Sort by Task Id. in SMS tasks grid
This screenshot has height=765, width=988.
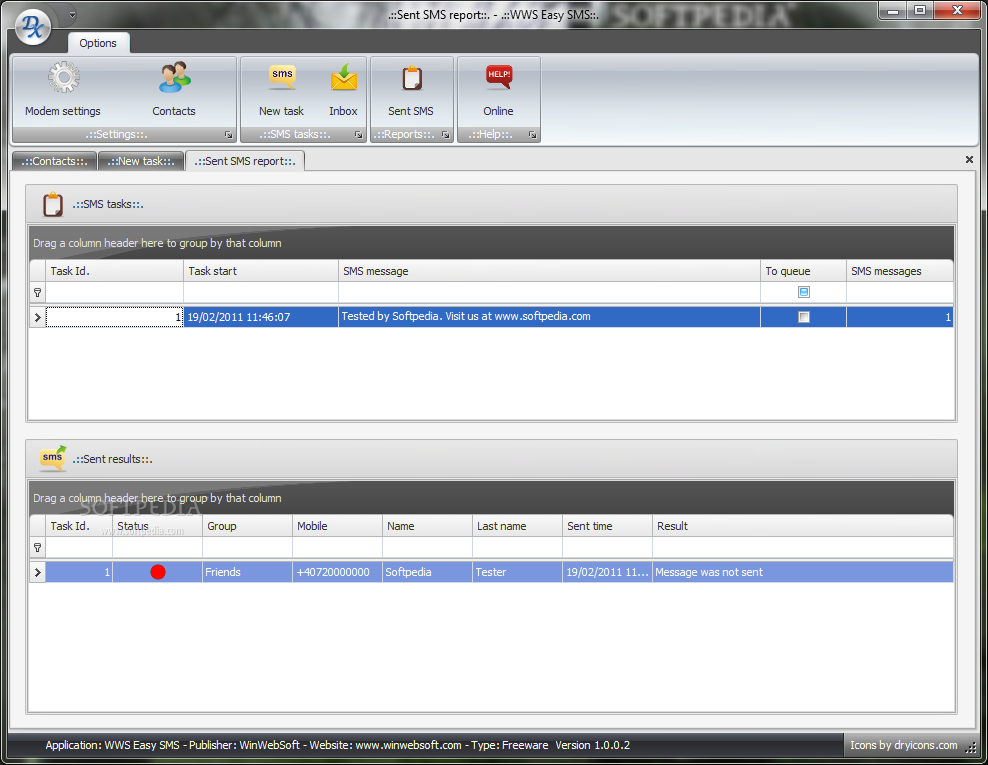pos(114,271)
